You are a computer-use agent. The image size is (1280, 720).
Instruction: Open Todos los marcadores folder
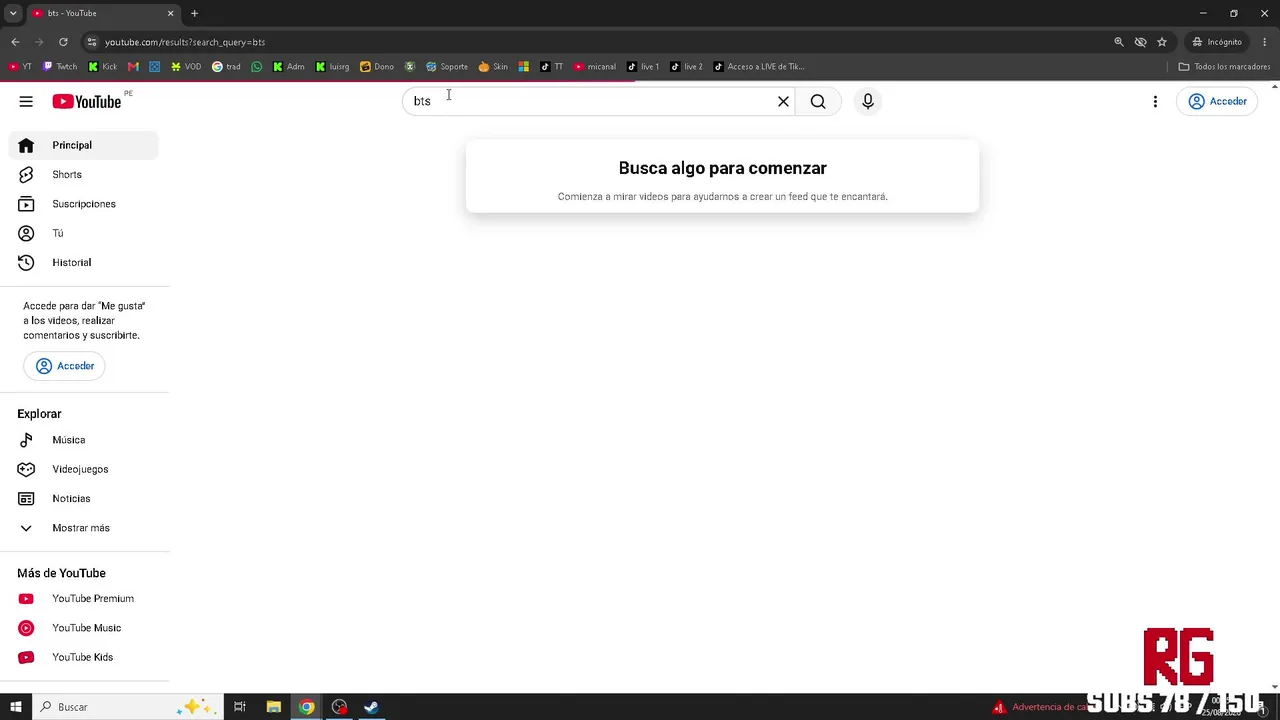tap(1224, 67)
